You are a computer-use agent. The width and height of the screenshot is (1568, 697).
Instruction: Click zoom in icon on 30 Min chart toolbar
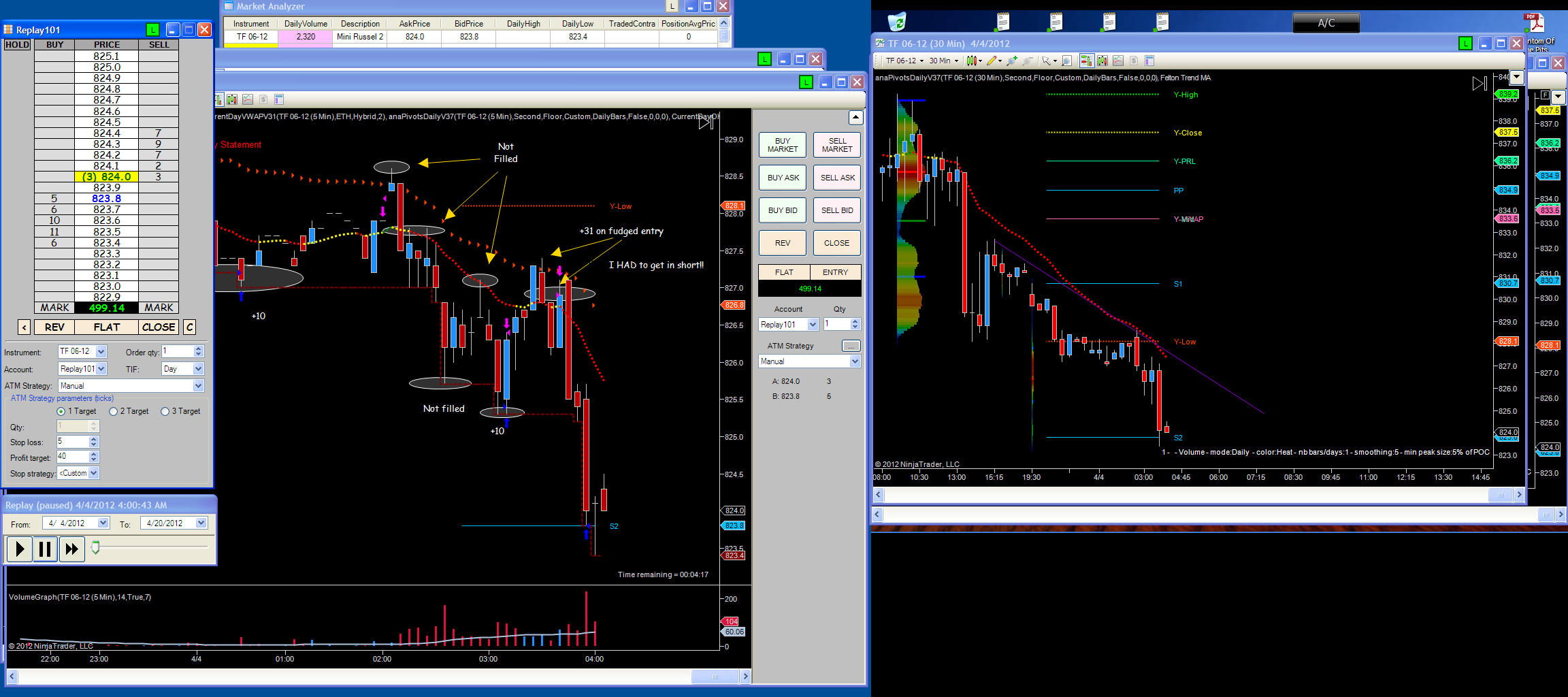[x=1012, y=61]
